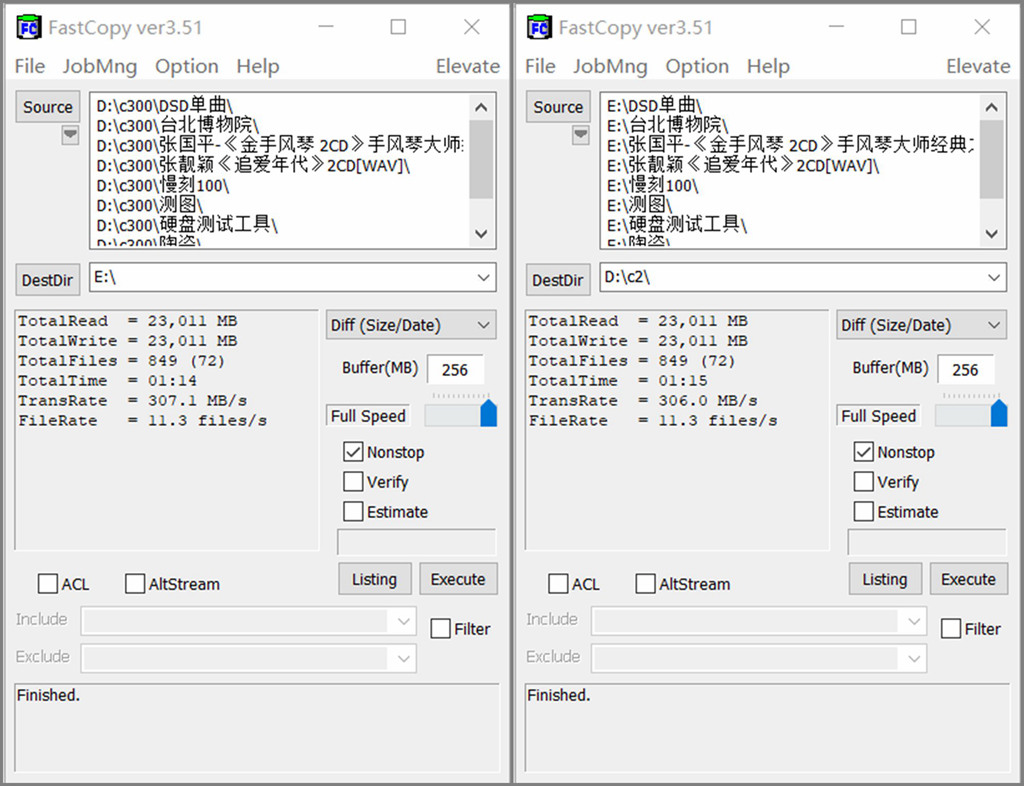Click source history arrow icon in right window
This screenshot has width=1024, height=786.
click(x=581, y=135)
